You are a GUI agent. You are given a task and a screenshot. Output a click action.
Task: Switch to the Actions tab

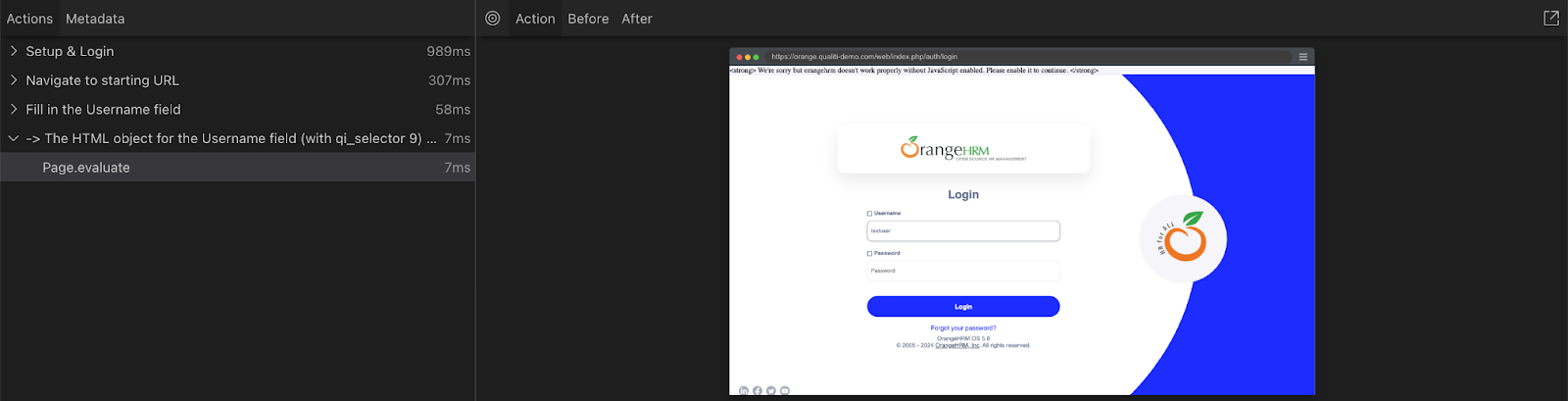[29, 19]
